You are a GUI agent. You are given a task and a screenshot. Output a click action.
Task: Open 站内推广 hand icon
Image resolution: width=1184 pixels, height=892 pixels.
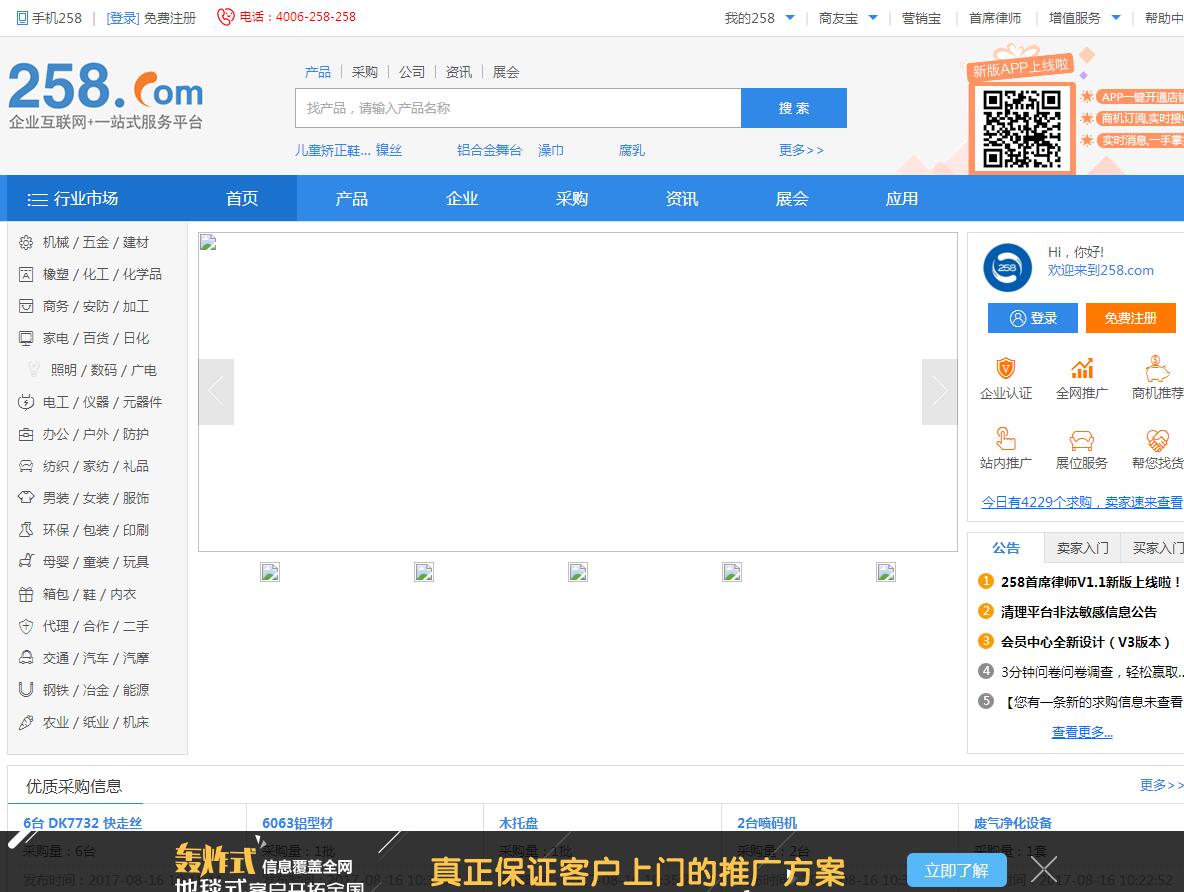[x=1006, y=438]
